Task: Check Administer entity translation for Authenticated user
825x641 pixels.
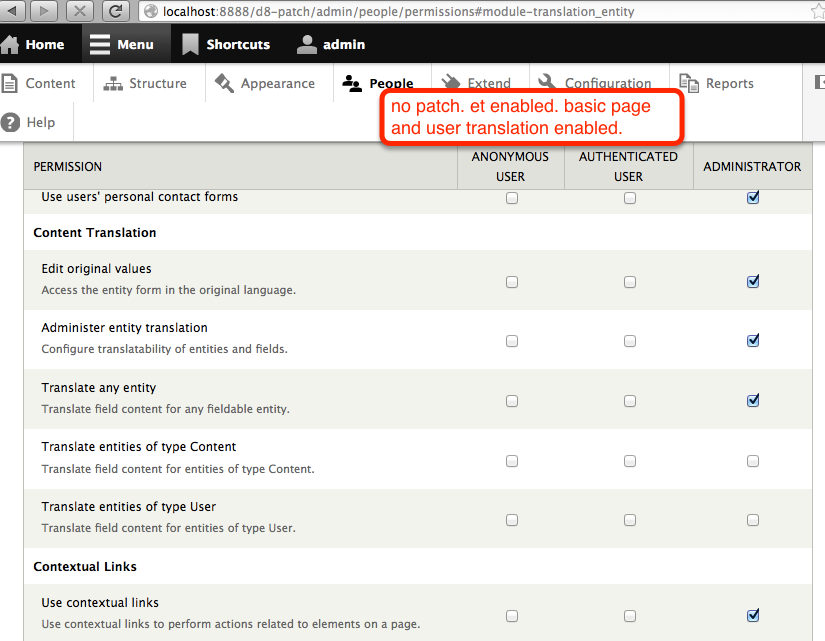Action: [x=629, y=341]
